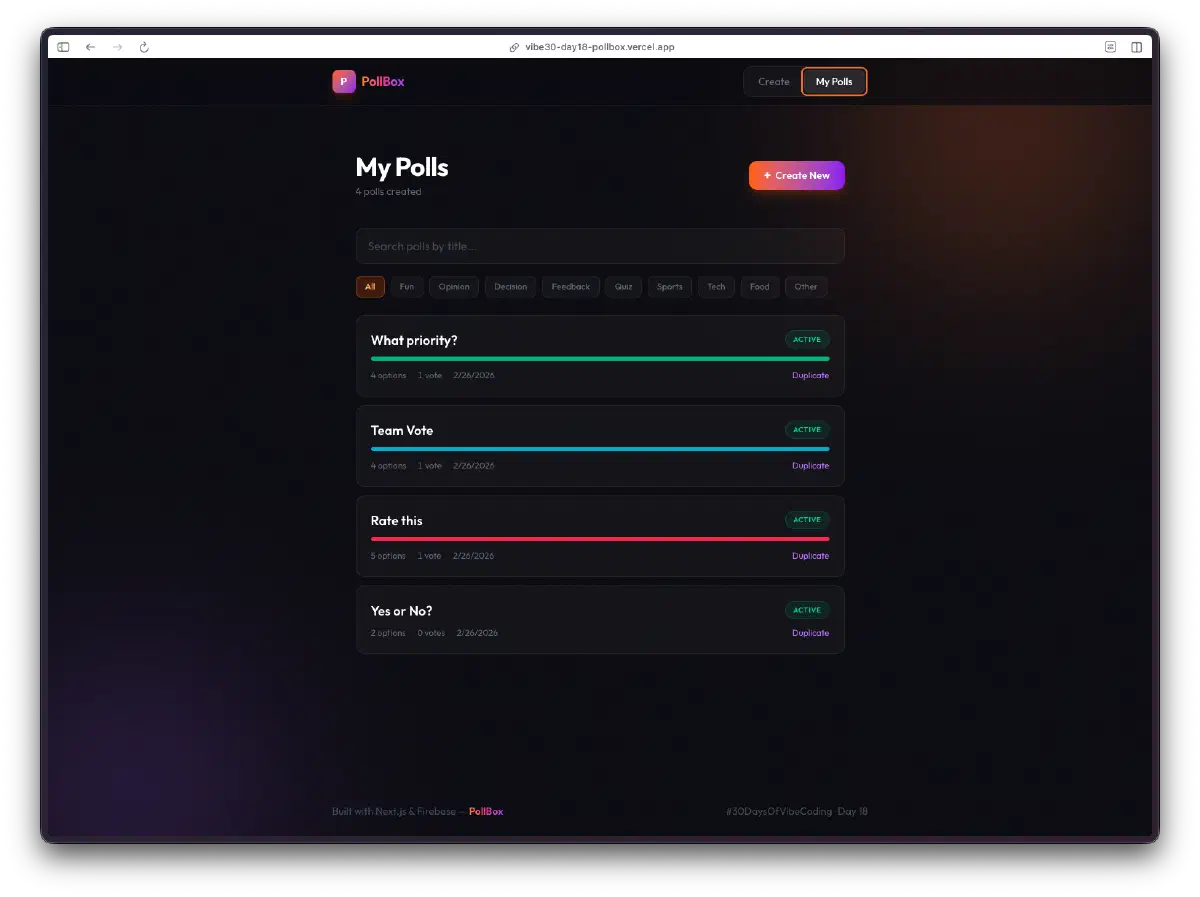The width and height of the screenshot is (1200, 897).
Task: Filter polls by Tech
Action: point(716,287)
